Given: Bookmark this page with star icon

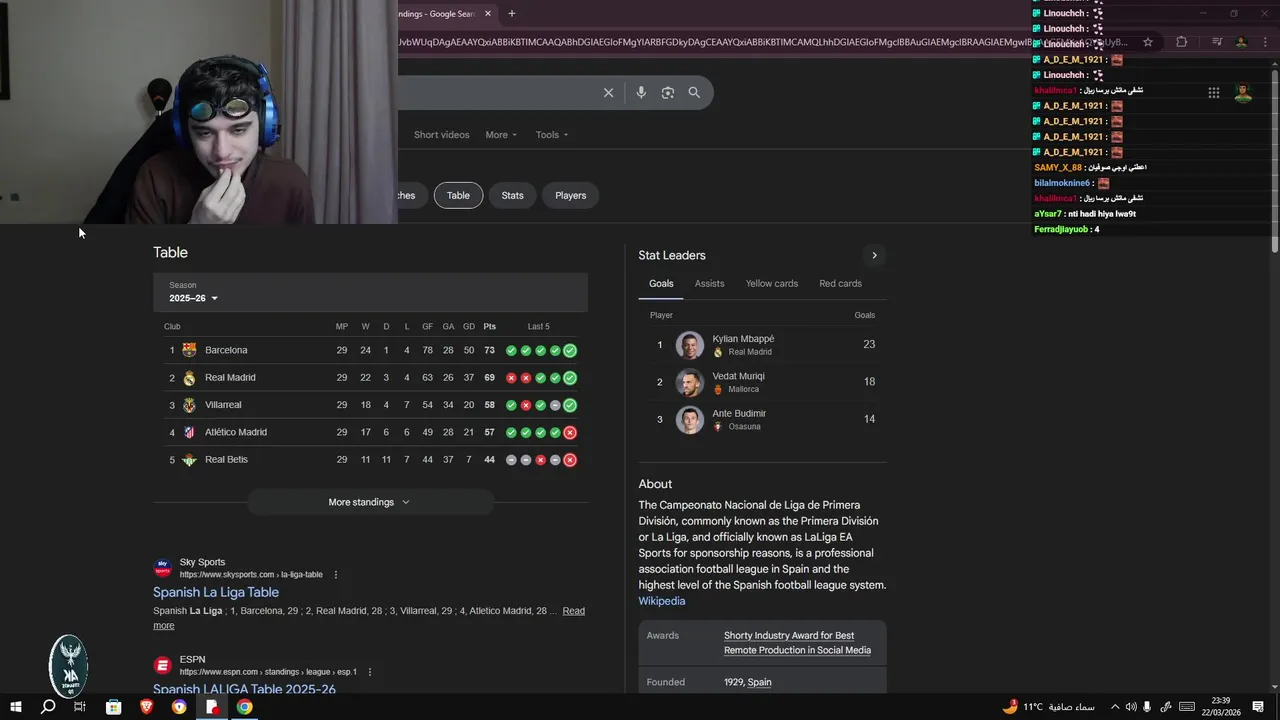Looking at the screenshot, I should 1148,42.
